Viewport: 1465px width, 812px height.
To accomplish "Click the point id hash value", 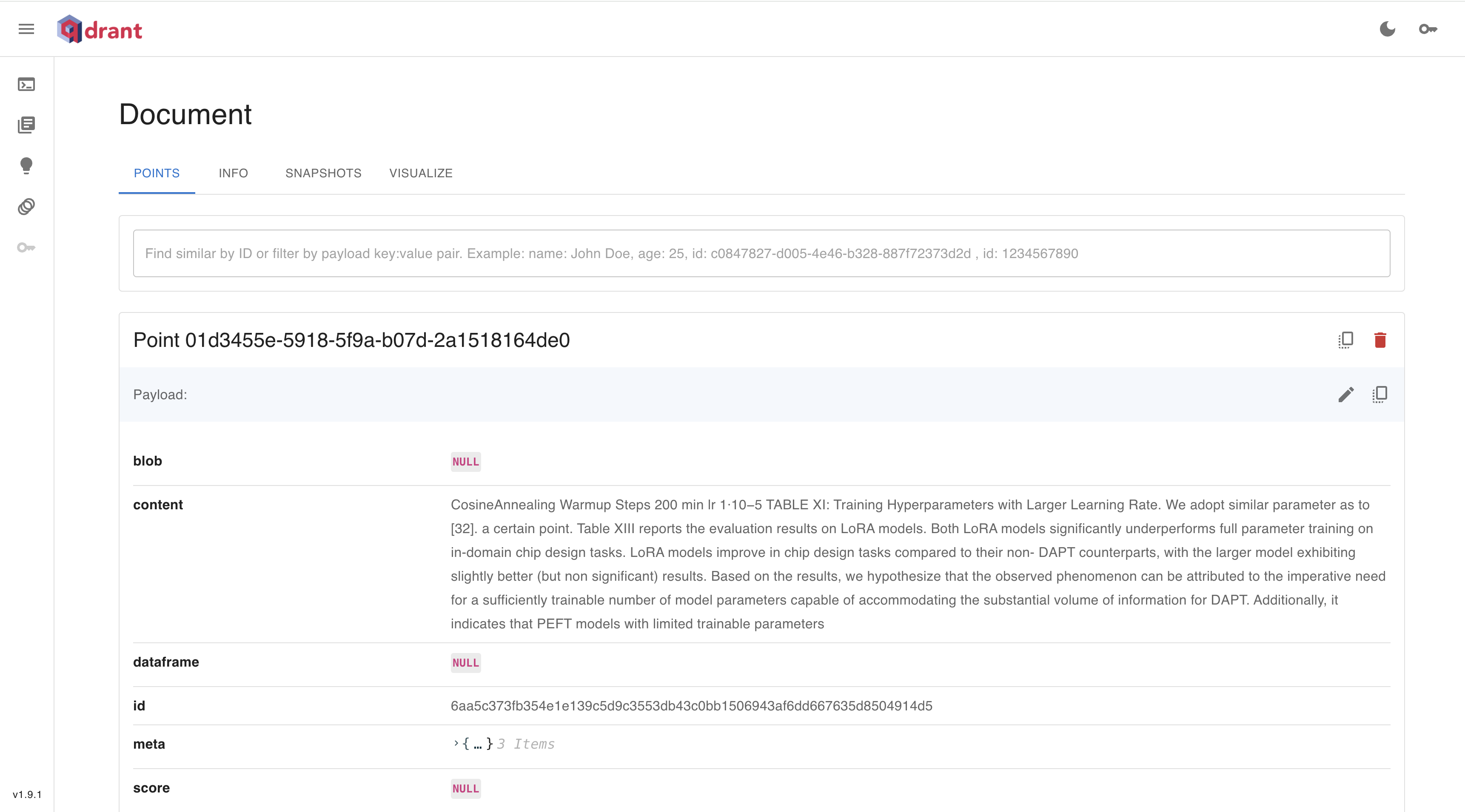I will (x=691, y=706).
